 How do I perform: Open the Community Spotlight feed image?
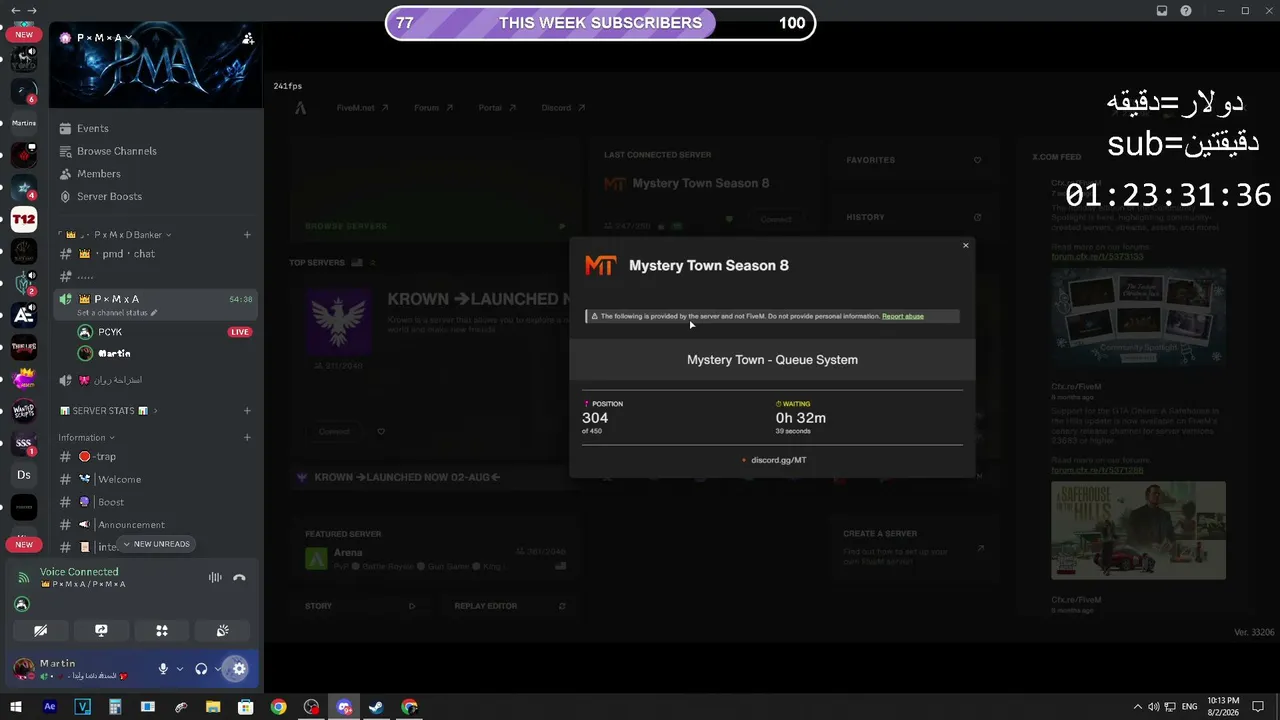1138,317
